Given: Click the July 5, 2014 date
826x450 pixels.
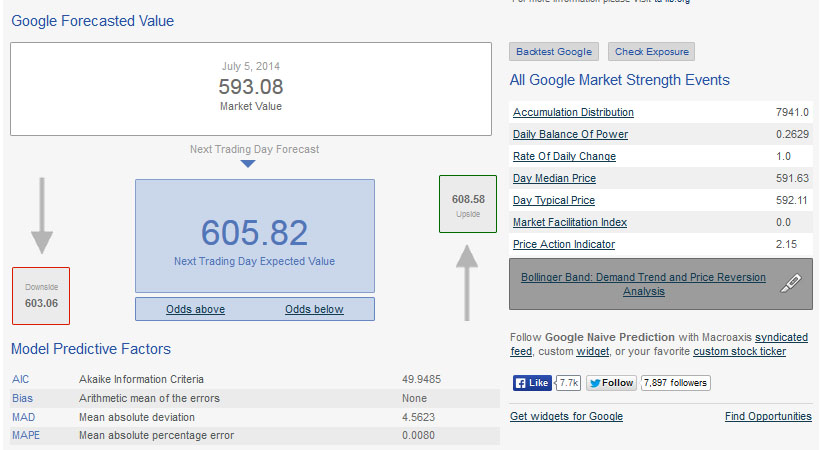Looking at the screenshot, I should [251, 66].
